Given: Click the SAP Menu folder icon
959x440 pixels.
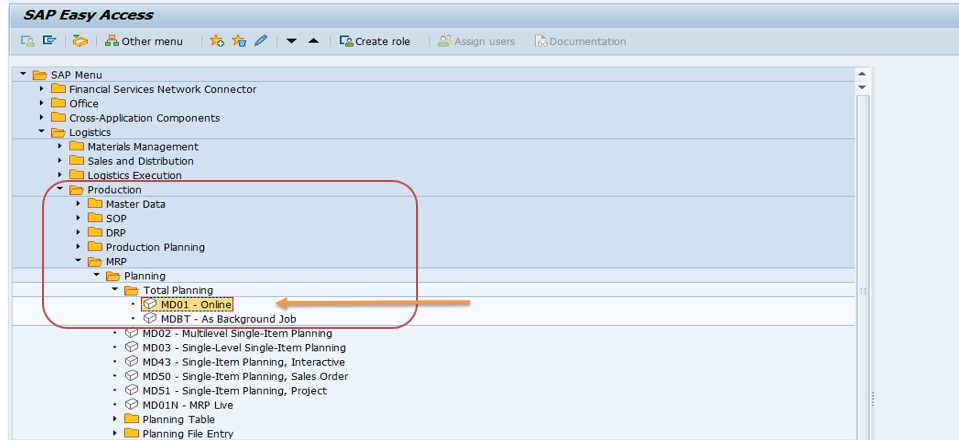Looking at the screenshot, I should [40, 75].
